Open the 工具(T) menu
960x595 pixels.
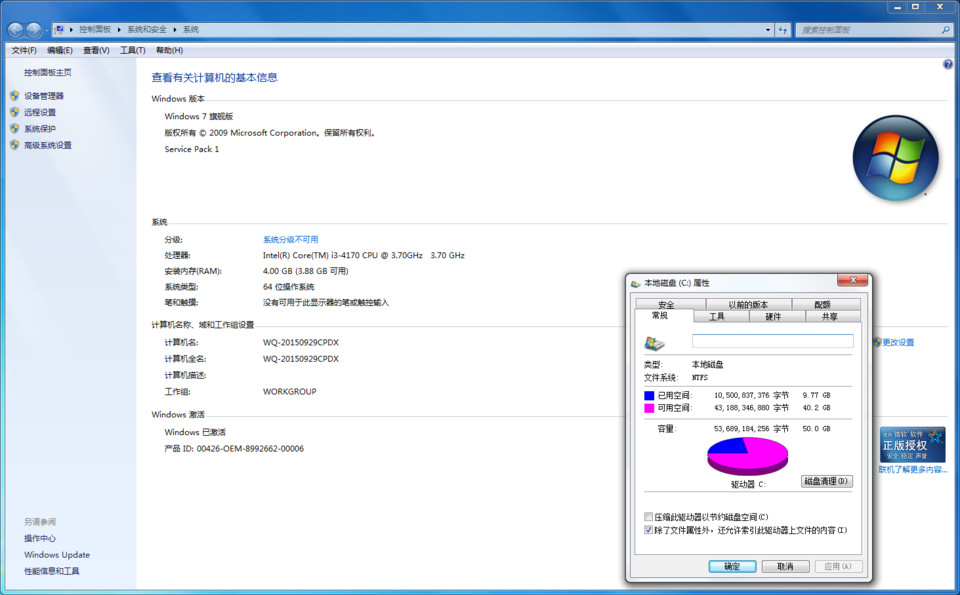click(132, 50)
